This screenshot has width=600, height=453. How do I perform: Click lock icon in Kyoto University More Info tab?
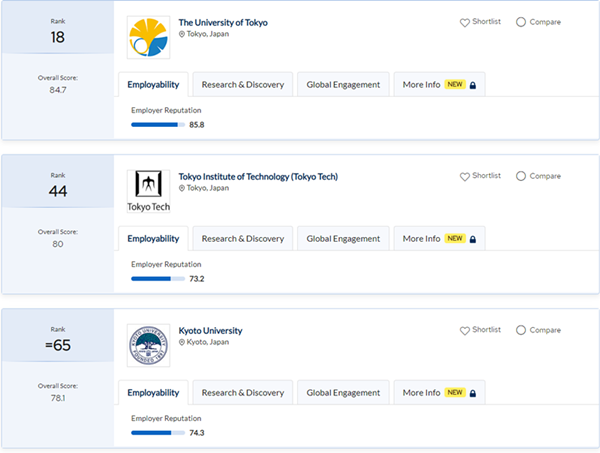pos(473,393)
